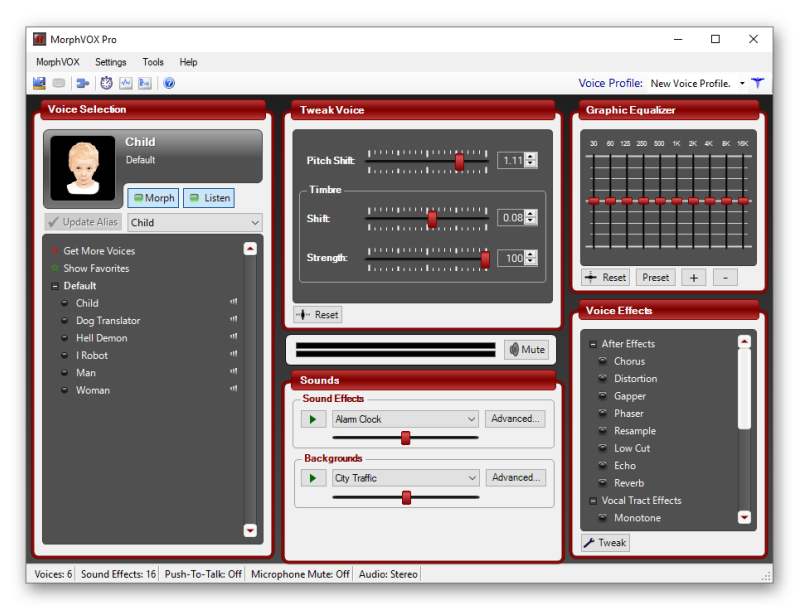Click the Backgrounds volume slider handle
The width and height of the screenshot is (800, 610).
pyautogui.click(x=407, y=497)
